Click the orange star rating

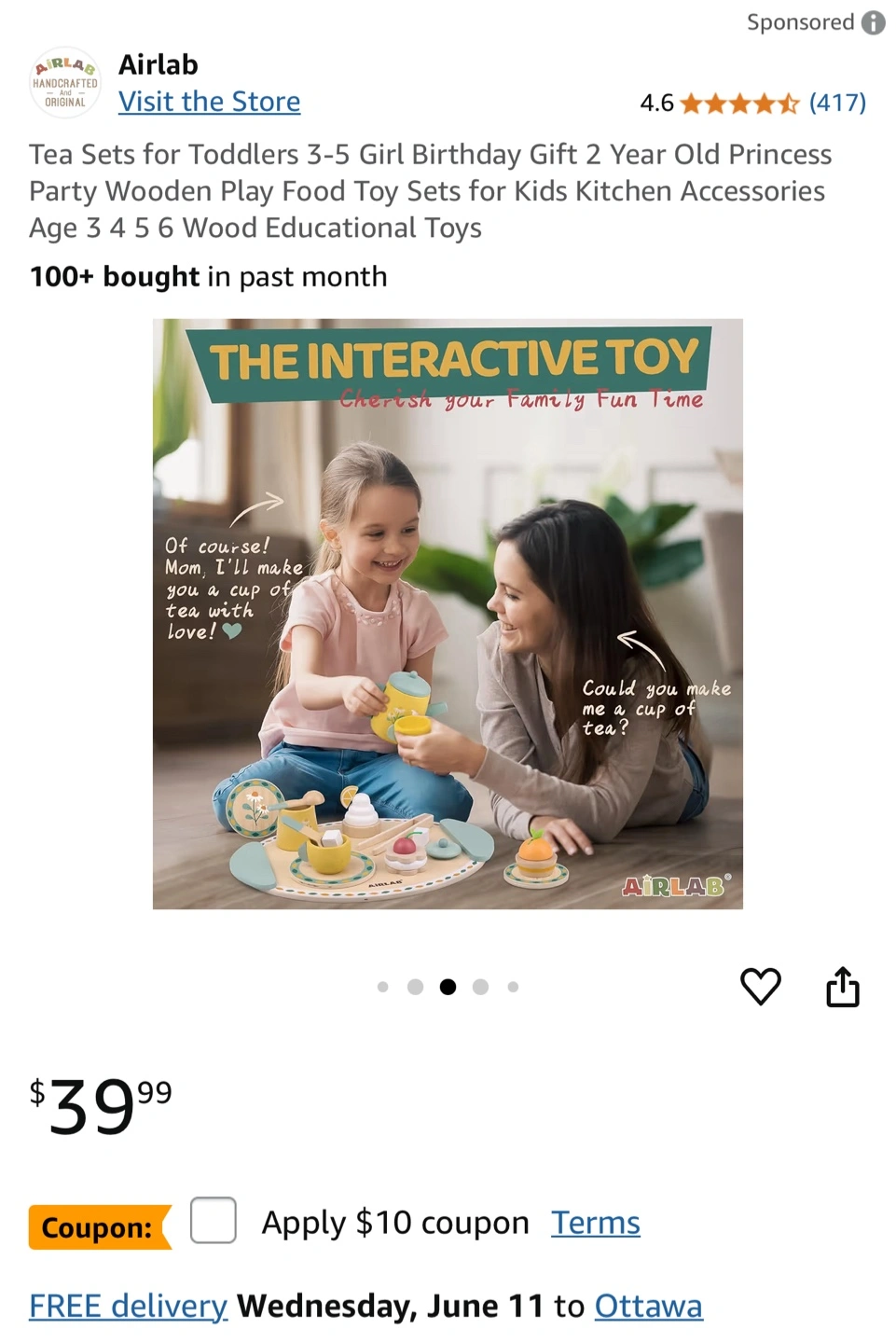tap(739, 103)
